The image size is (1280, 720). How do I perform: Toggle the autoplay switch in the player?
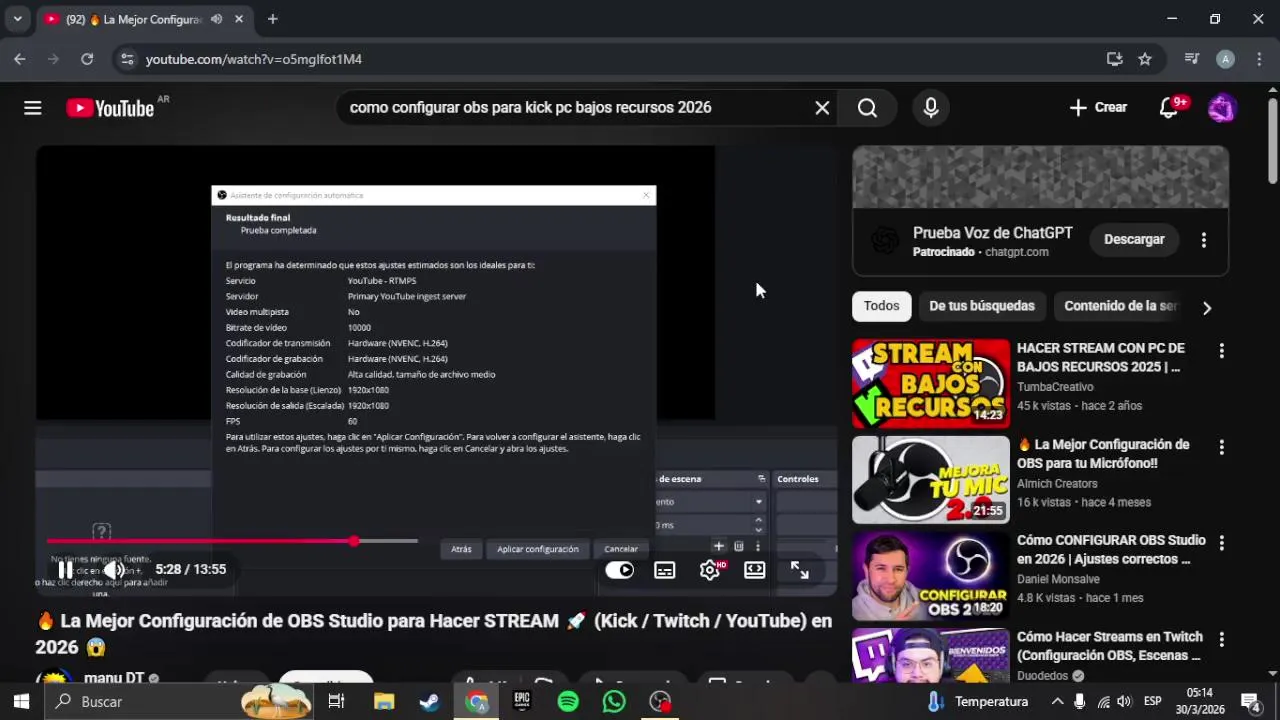620,570
